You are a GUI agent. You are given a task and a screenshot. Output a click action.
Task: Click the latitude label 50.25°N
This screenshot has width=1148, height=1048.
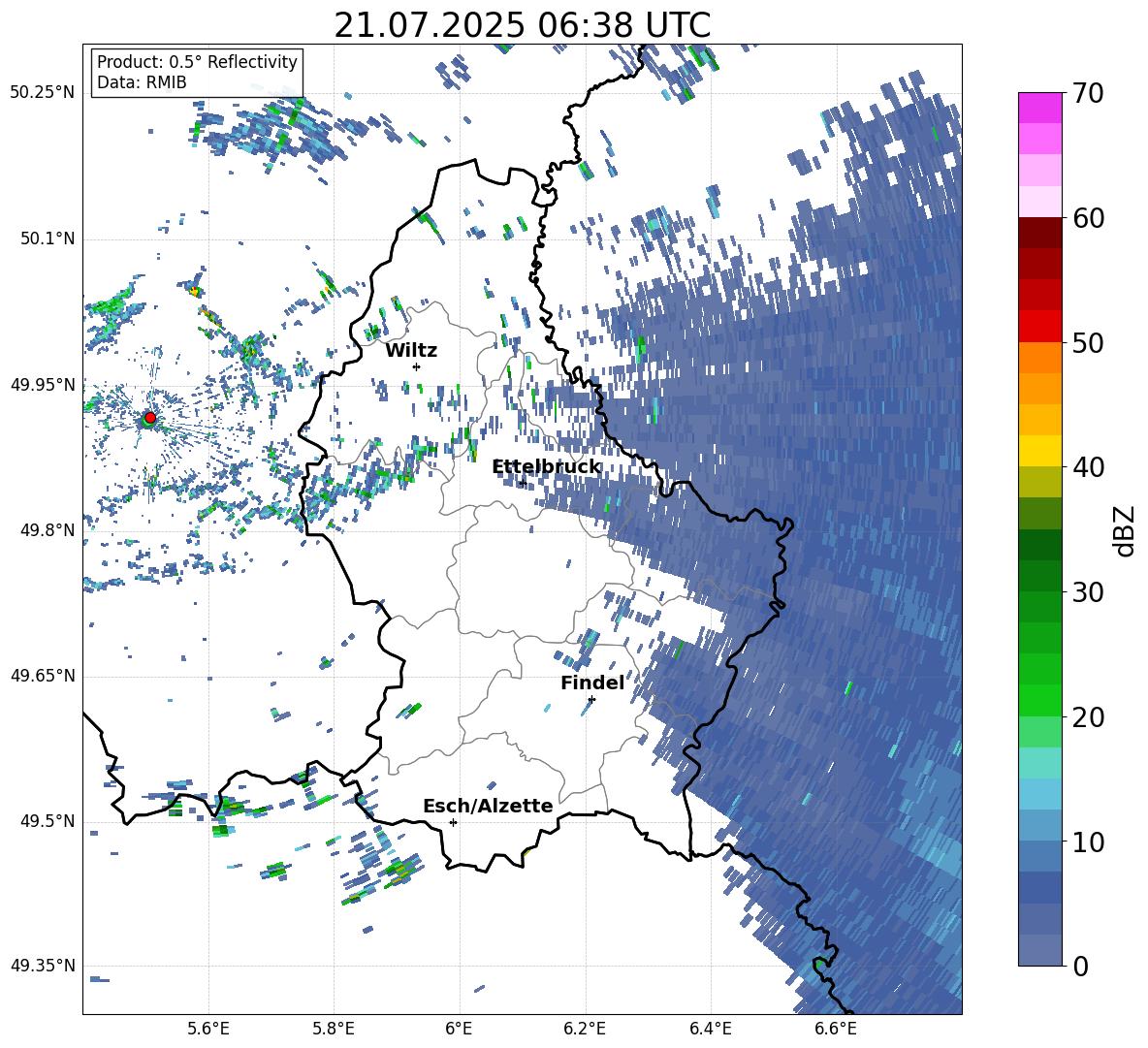tap(43, 93)
